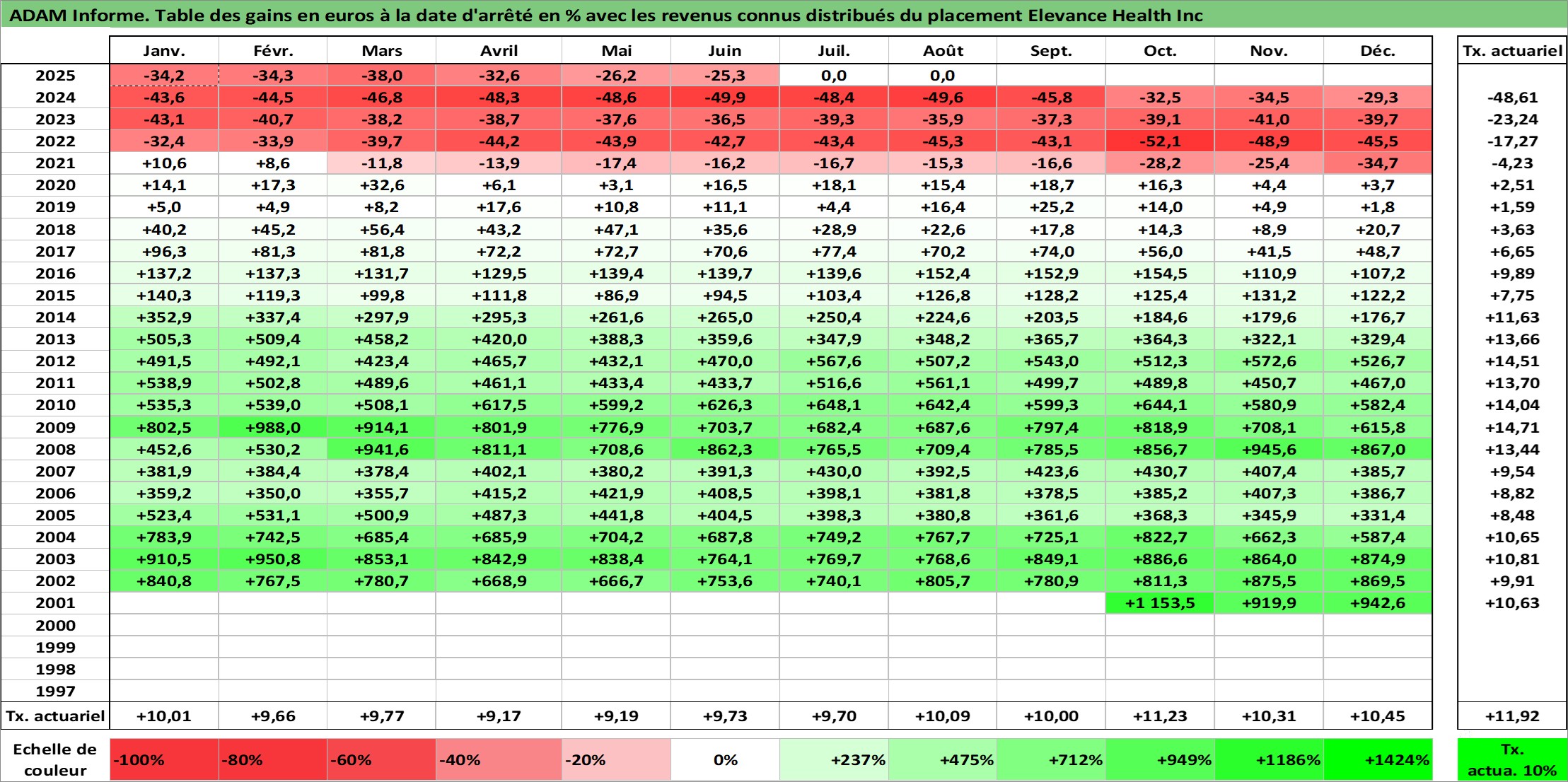Select the +1 153,5 cell for Oct. 2001
1568x782 pixels.
point(1160,603)
